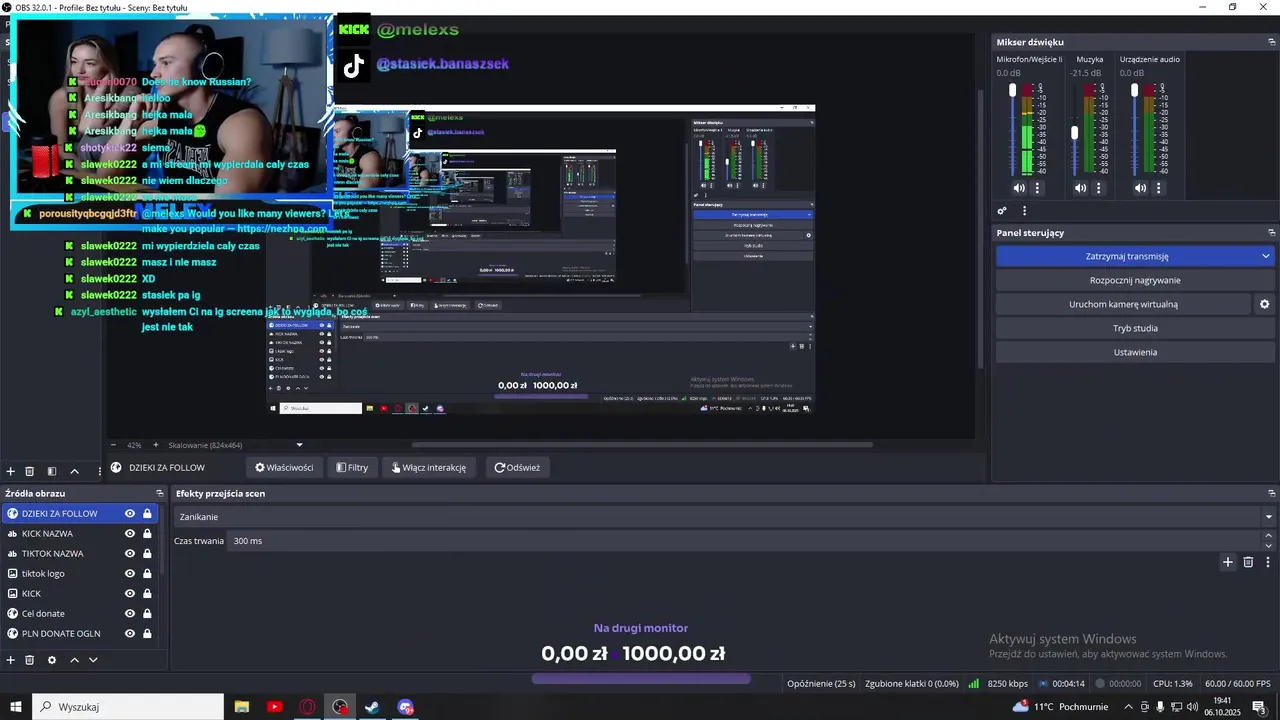
Task: Unlock the PLN DONATE OGLN source
Action: (x=147, y=633)
